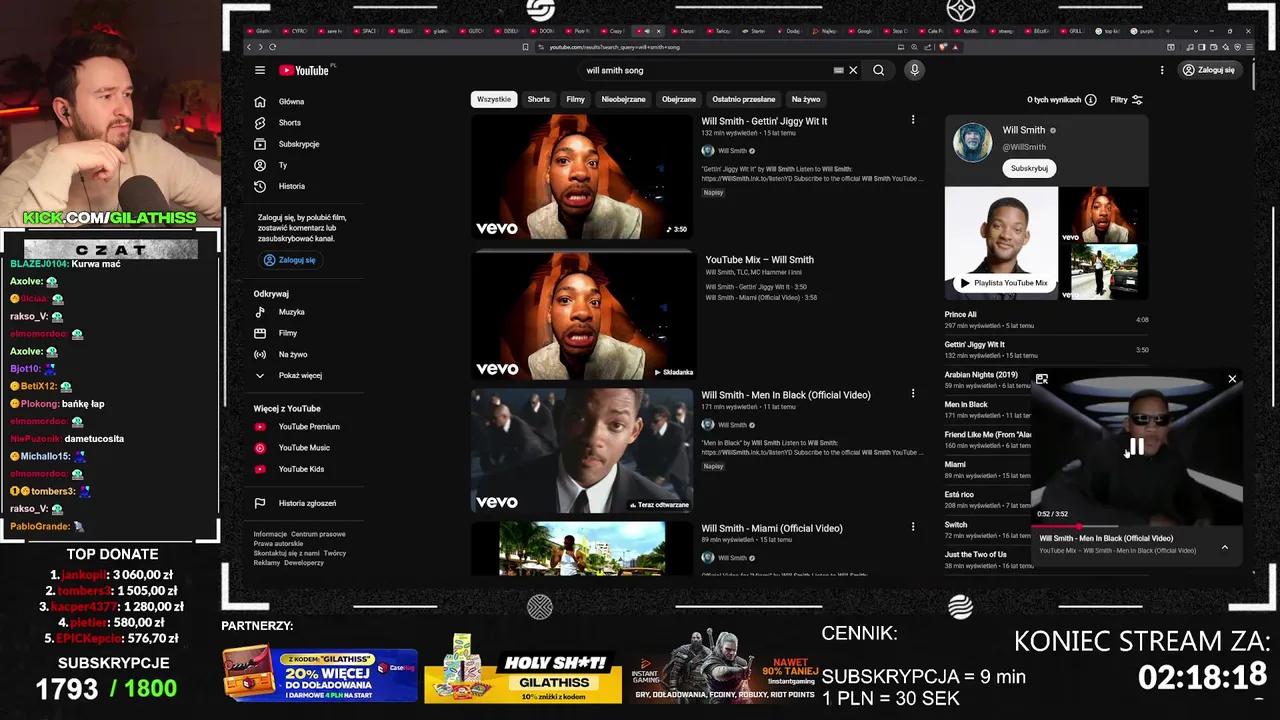The width and height of the screenshot is (1280, 720).
Task: Subscribe with the Subskrybuj button
Action: point(1029,168)
